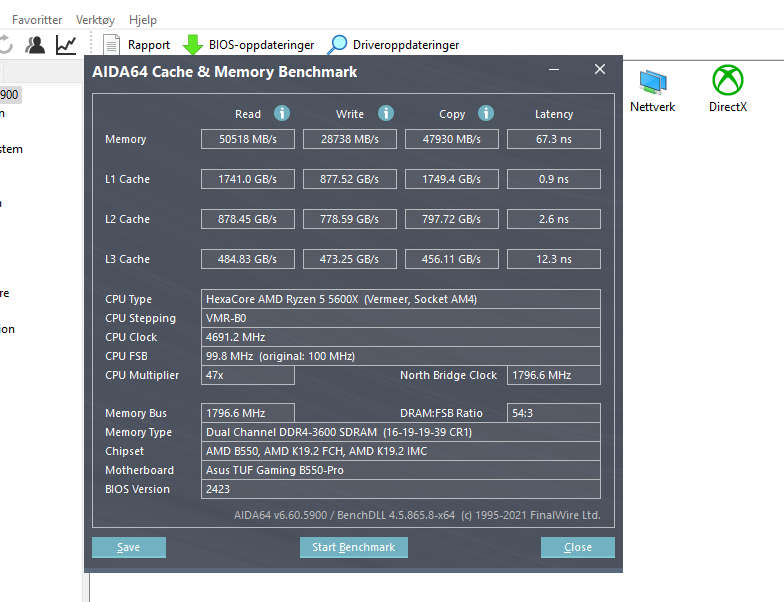
Task: Click the AIDA64 version footer text
Action: pos(418,515)
